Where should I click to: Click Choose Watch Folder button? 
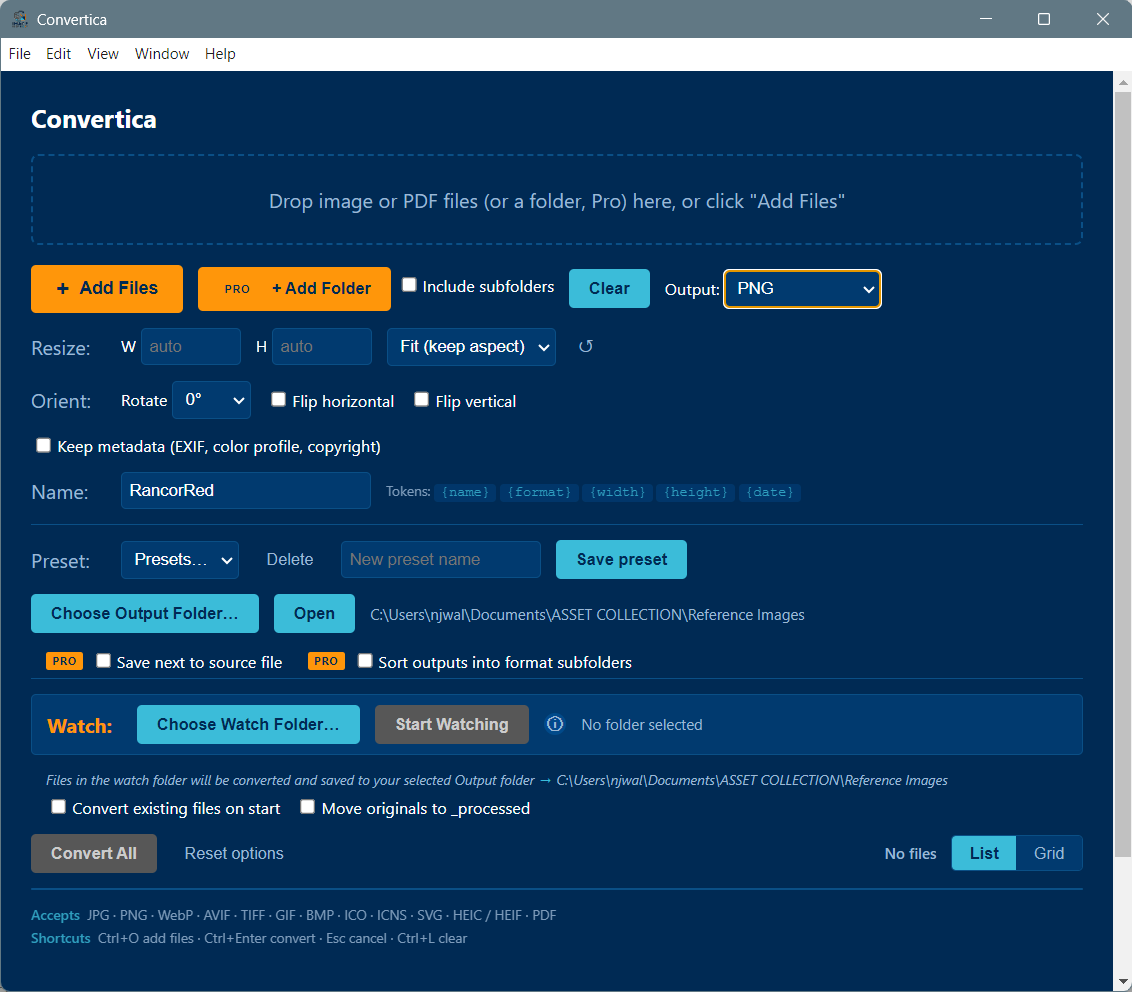point(248,724)
